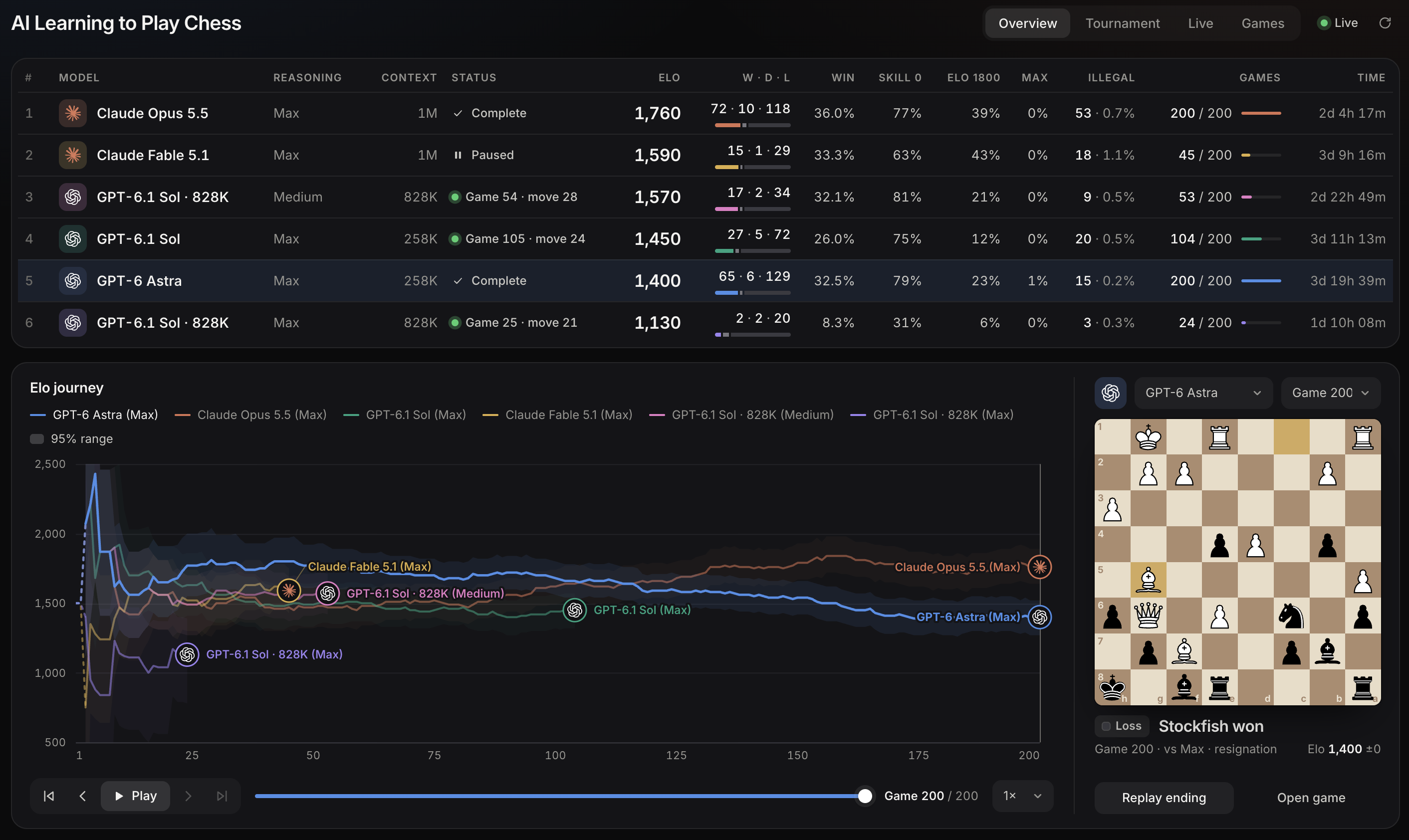Screen dimensions: 1409x840
Task: Toggle GPT-6 Astra (Max) series in legend
Action: 94,415
